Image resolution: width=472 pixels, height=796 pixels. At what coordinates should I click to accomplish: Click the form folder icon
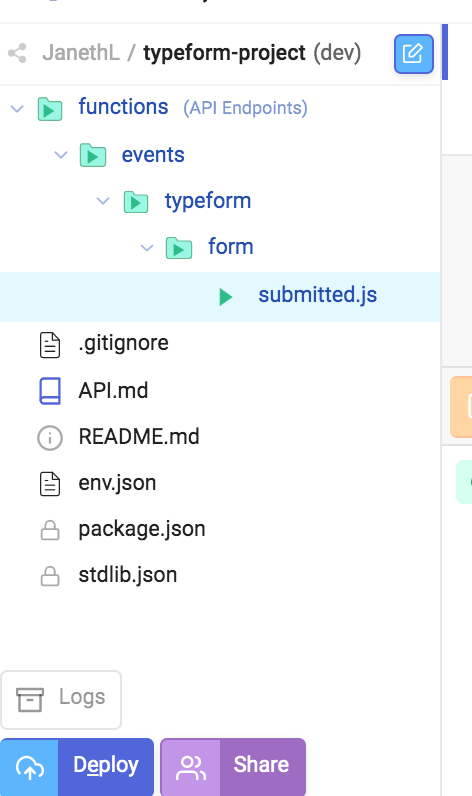[x=179, y=248]
